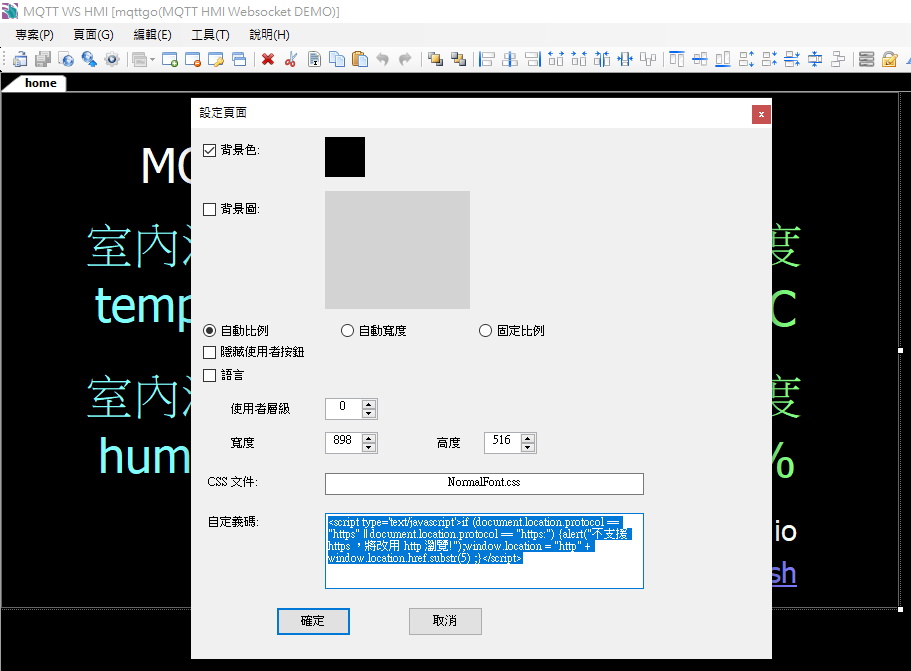The width and height of the screenshot is (911, 671).
Task: Delete selection with the red X icon
Action: [268, 59]
